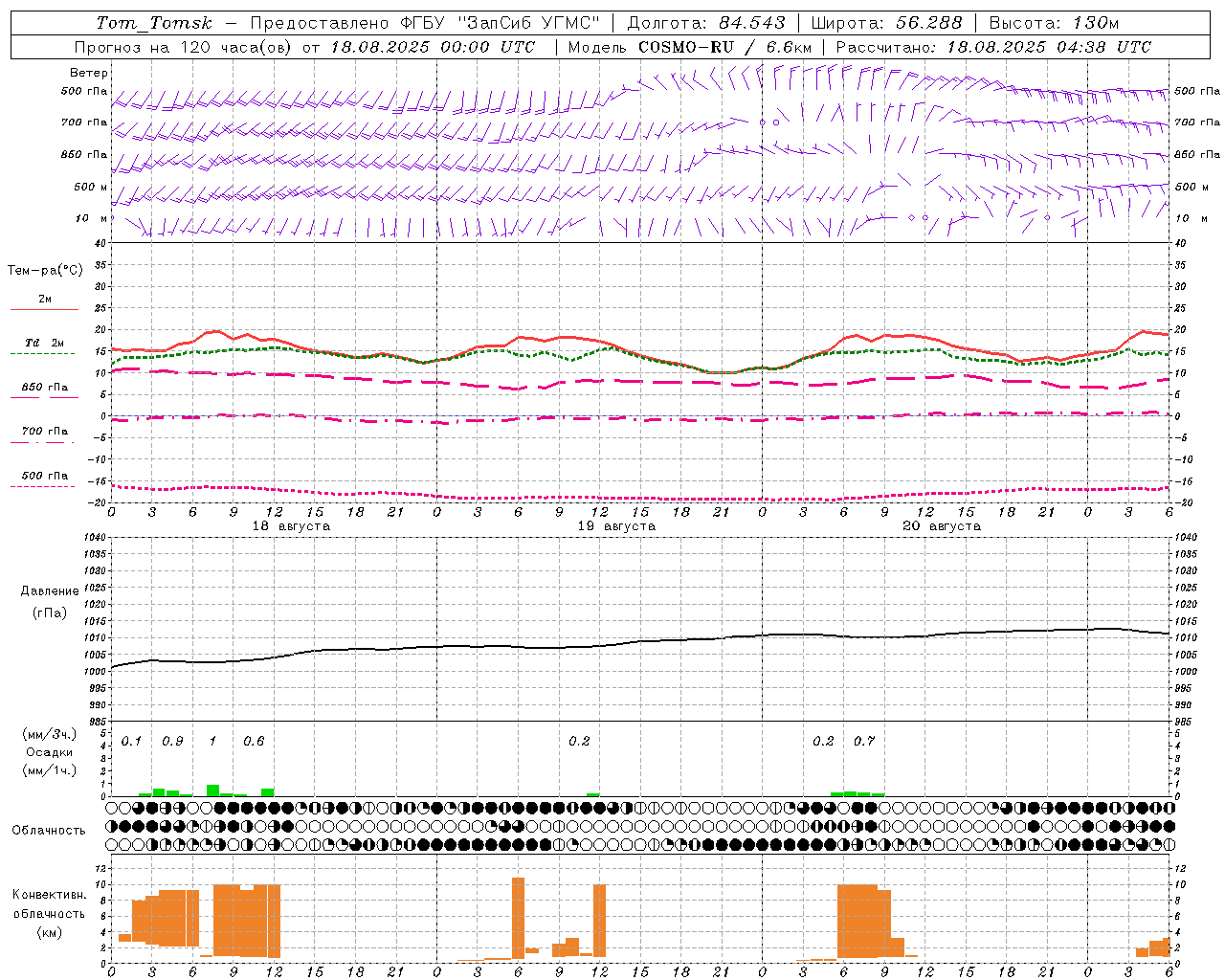Click the Прогноз на 120 часа(ов) text
Image resolution: width=1225 pixels, height=980 pixels.
coord(184,47)
